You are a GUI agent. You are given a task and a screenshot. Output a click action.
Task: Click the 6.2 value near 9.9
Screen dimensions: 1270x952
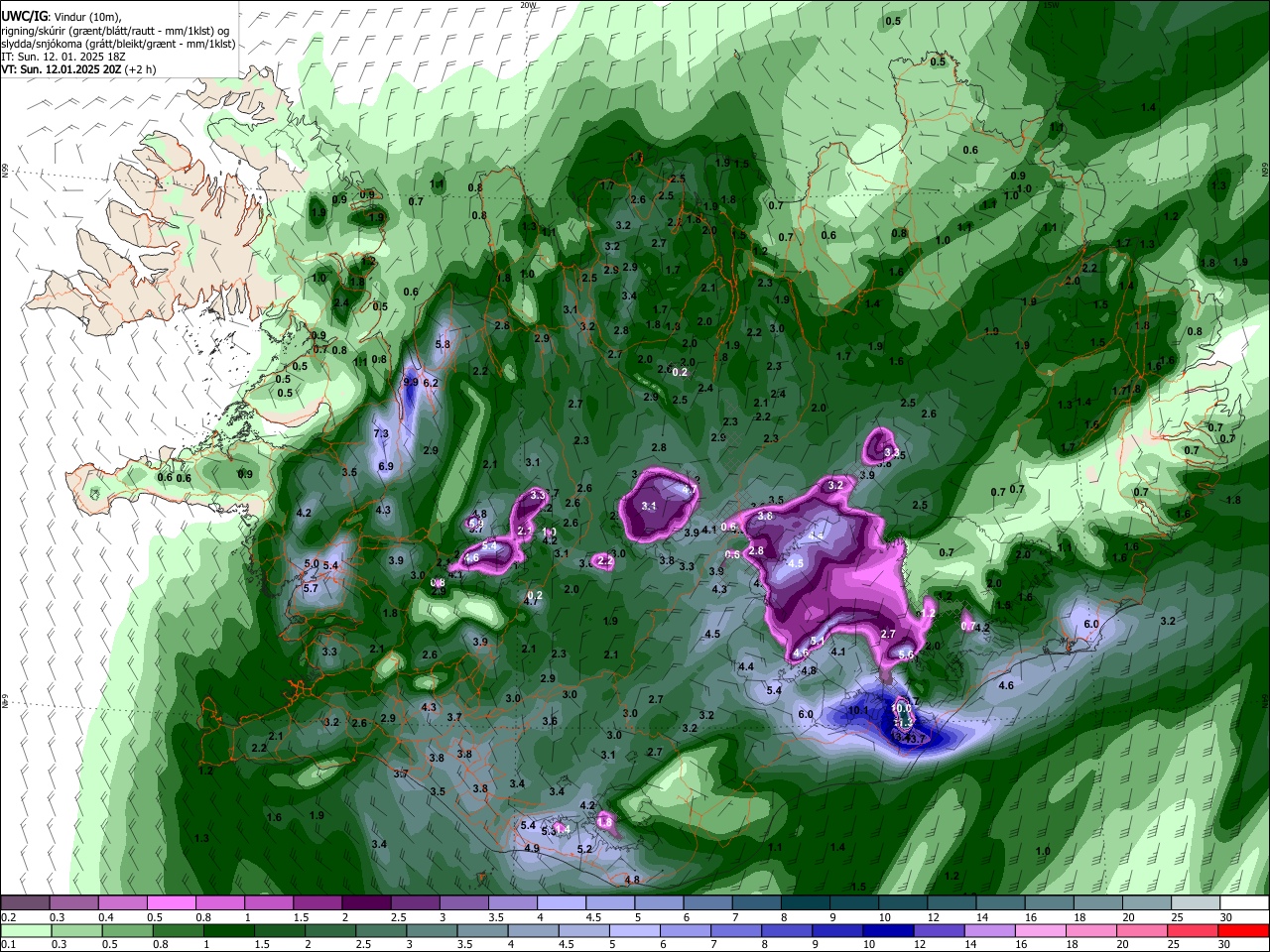click(x=431, y=383)
